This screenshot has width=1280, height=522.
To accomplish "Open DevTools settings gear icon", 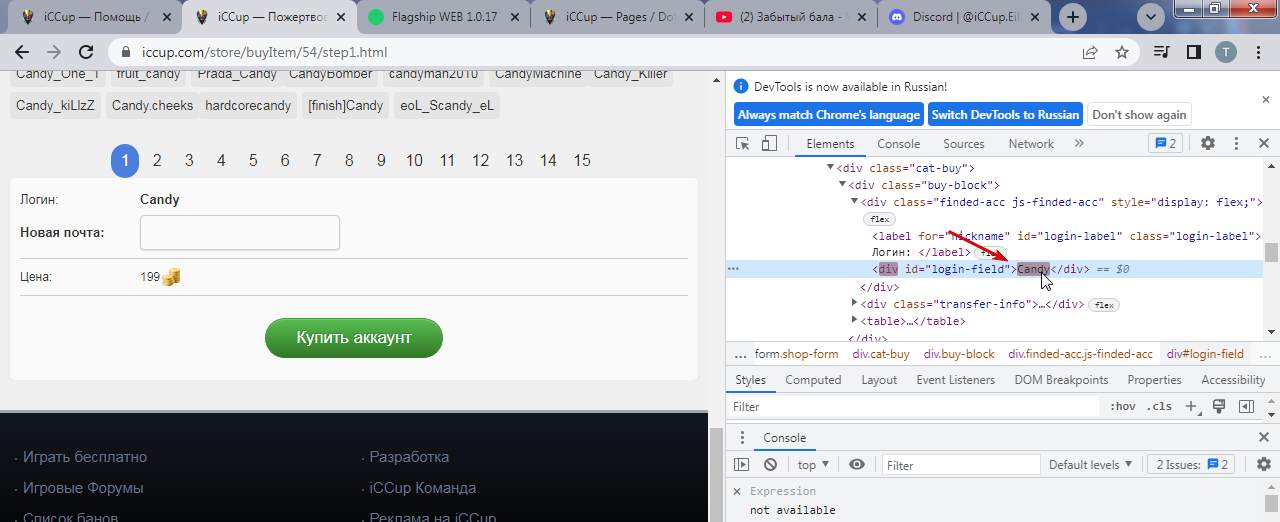I will point(1208,144).
